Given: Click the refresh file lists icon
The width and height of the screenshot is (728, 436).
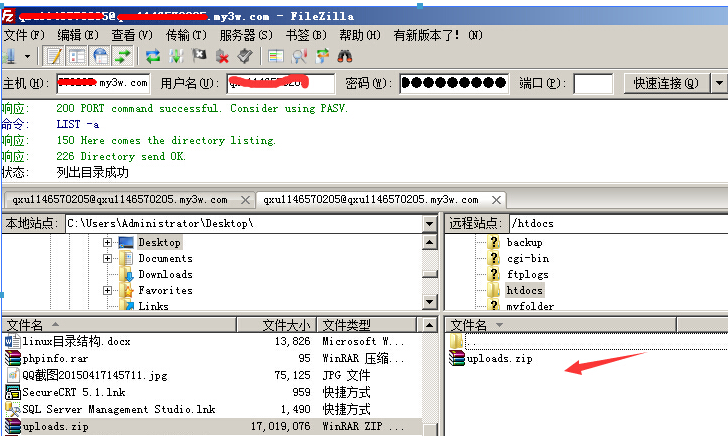Looking at the screenshot, I should pyautogui.click(x=153, y=56).
